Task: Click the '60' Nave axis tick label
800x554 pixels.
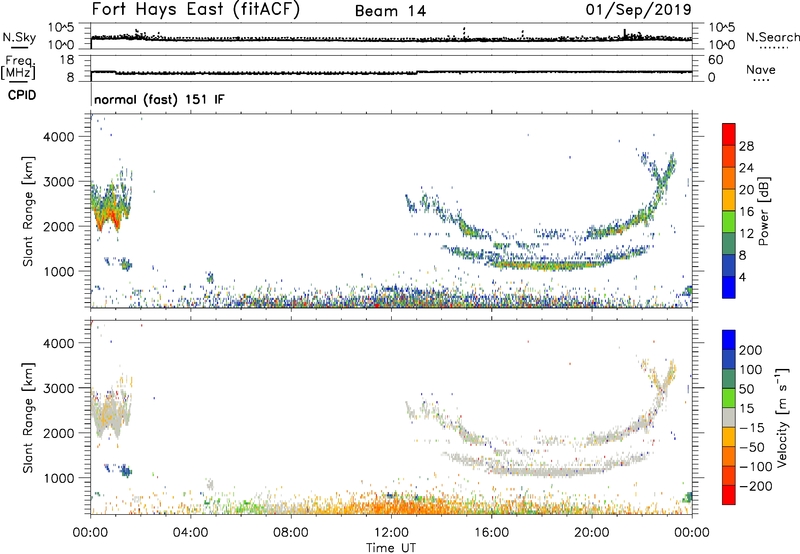Action: 715,60
